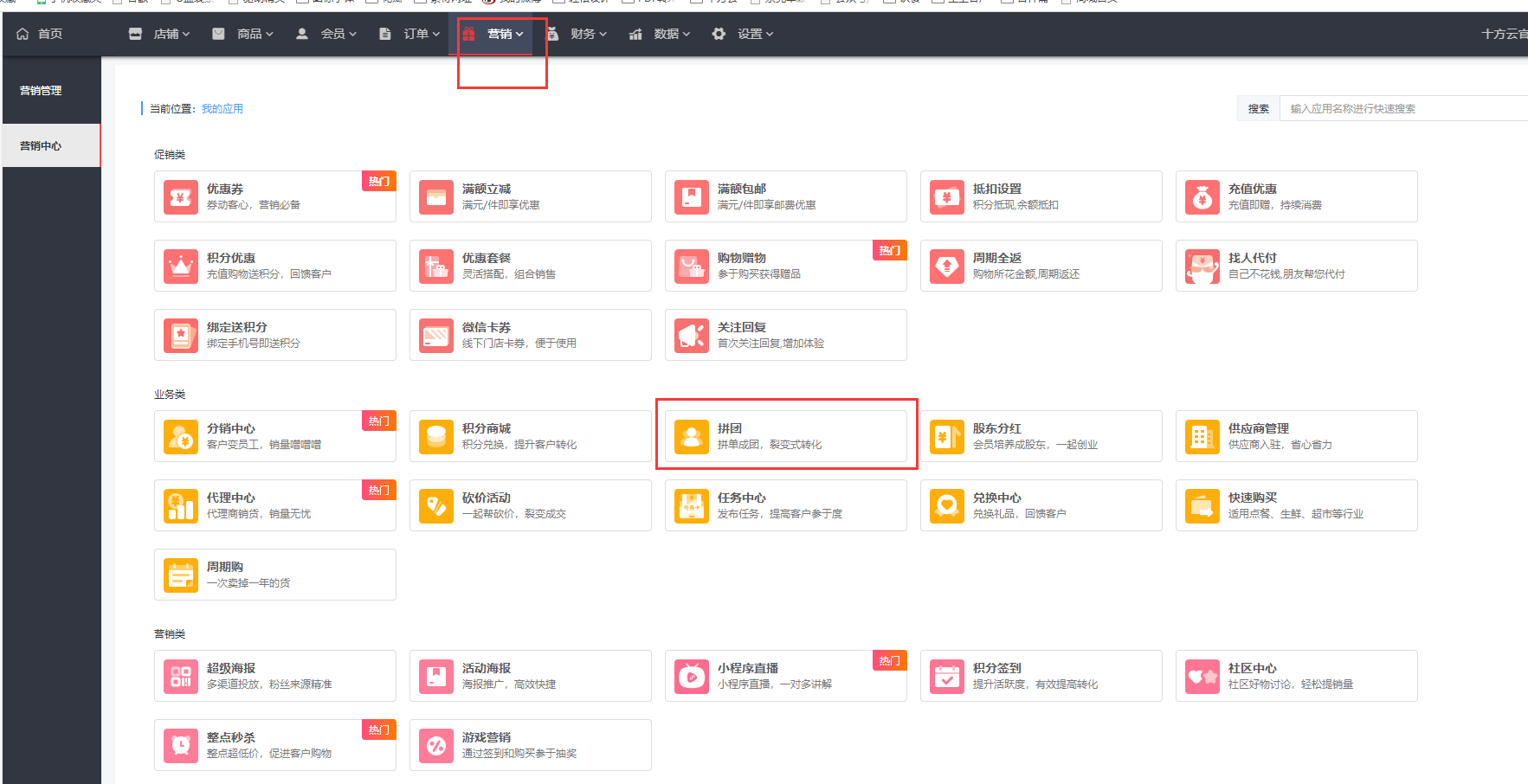Click the 积分商城 coins icon

click(x=436, y=437)
